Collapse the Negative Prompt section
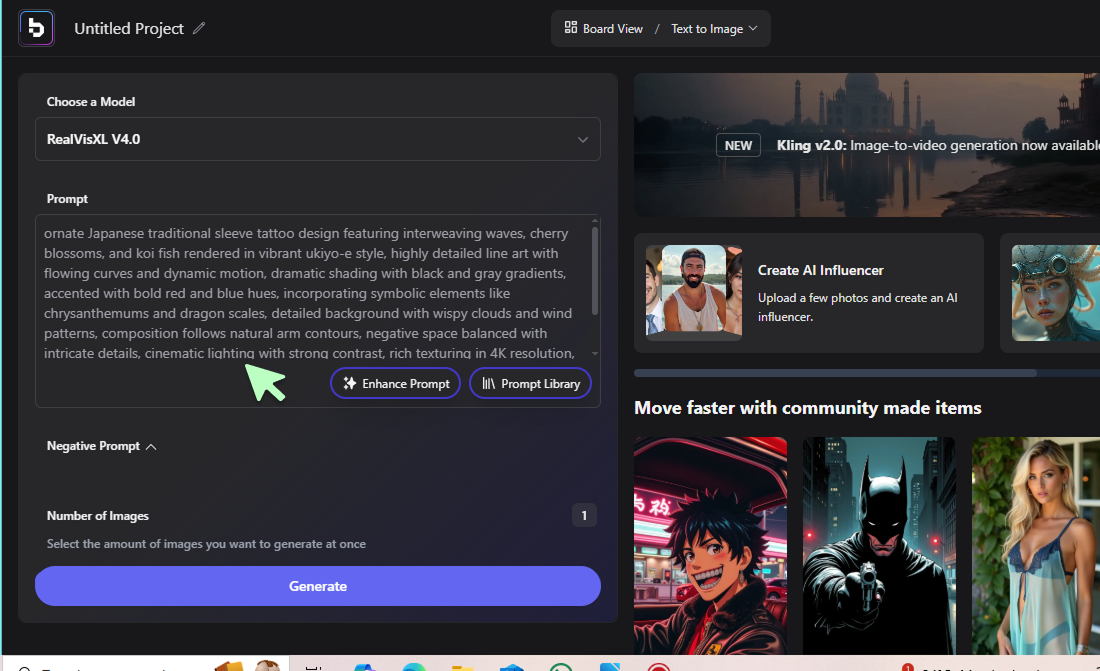The image size is (1100, 671). 102,446
